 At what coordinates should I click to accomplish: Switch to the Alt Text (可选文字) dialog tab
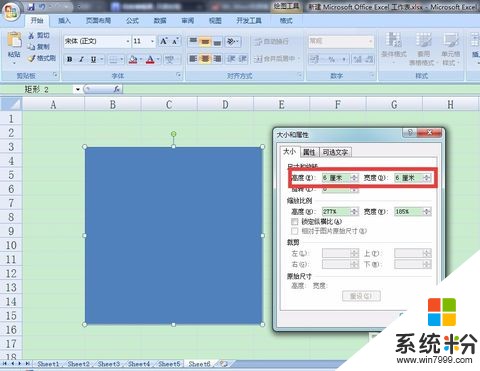[x=335, y=152]
